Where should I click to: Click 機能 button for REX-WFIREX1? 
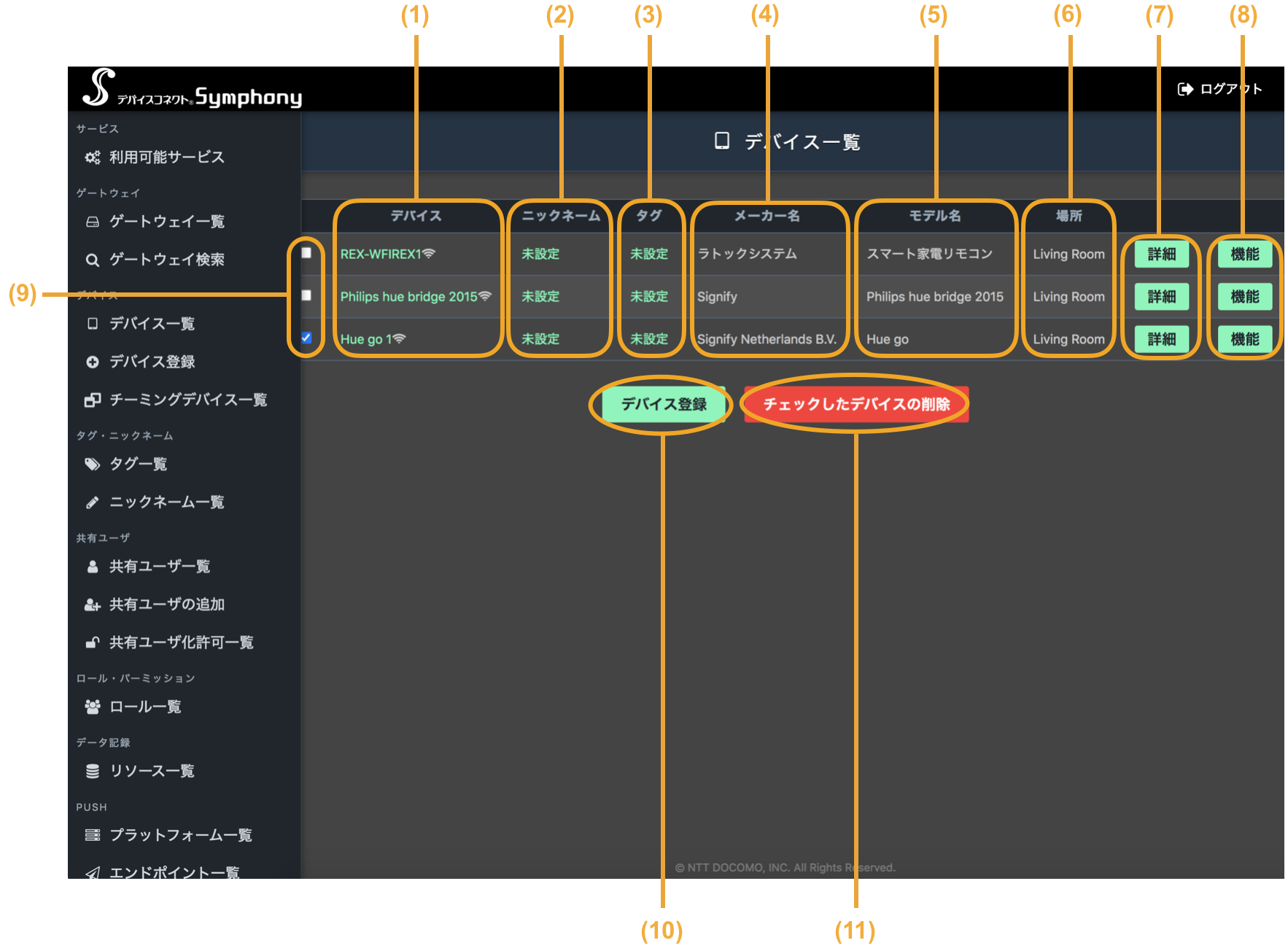(1245, 254)
